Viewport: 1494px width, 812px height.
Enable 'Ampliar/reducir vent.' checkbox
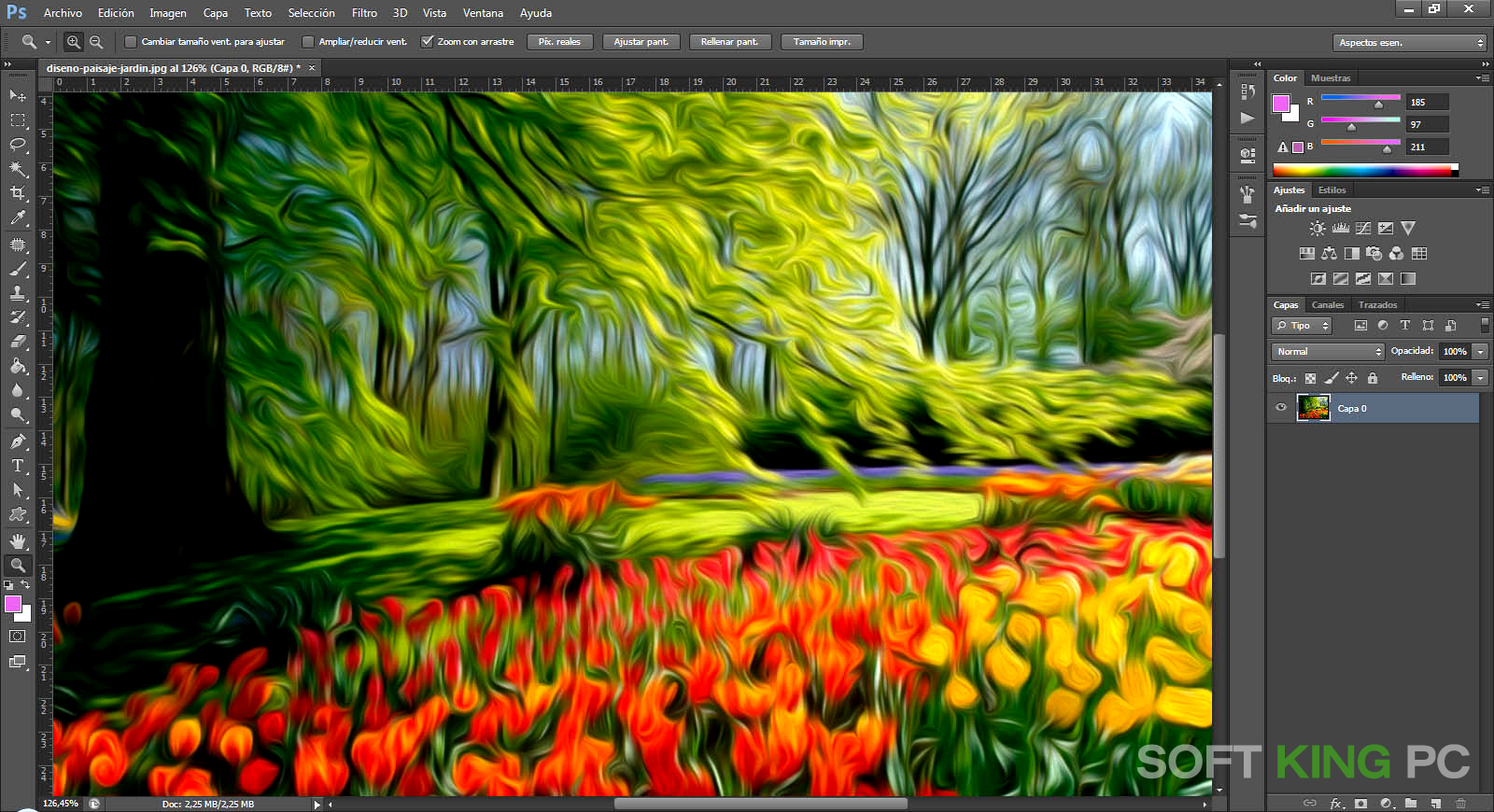308,42
